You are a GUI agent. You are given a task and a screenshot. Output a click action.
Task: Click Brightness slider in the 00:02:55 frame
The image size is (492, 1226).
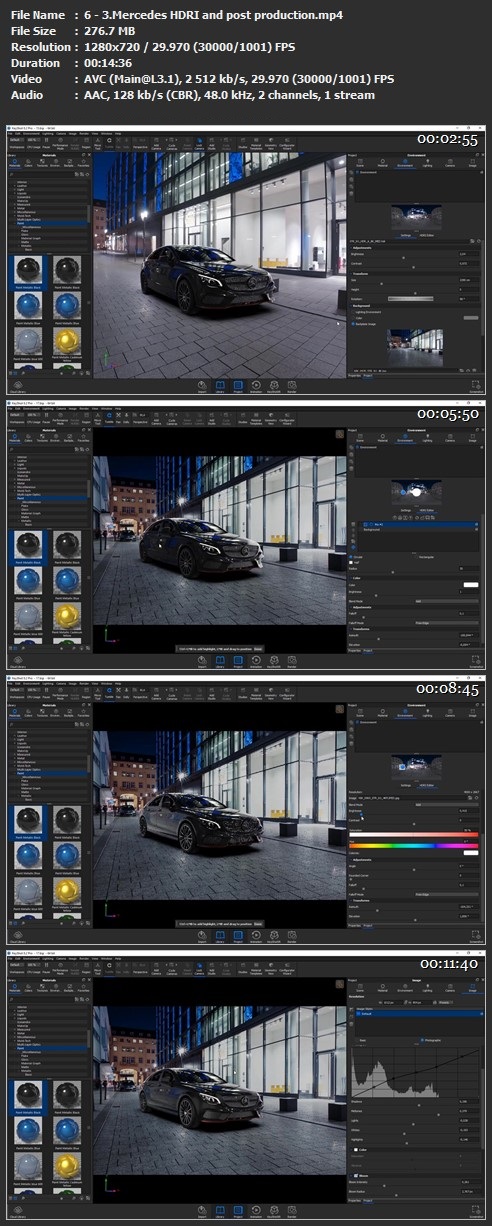click(404, 258)
